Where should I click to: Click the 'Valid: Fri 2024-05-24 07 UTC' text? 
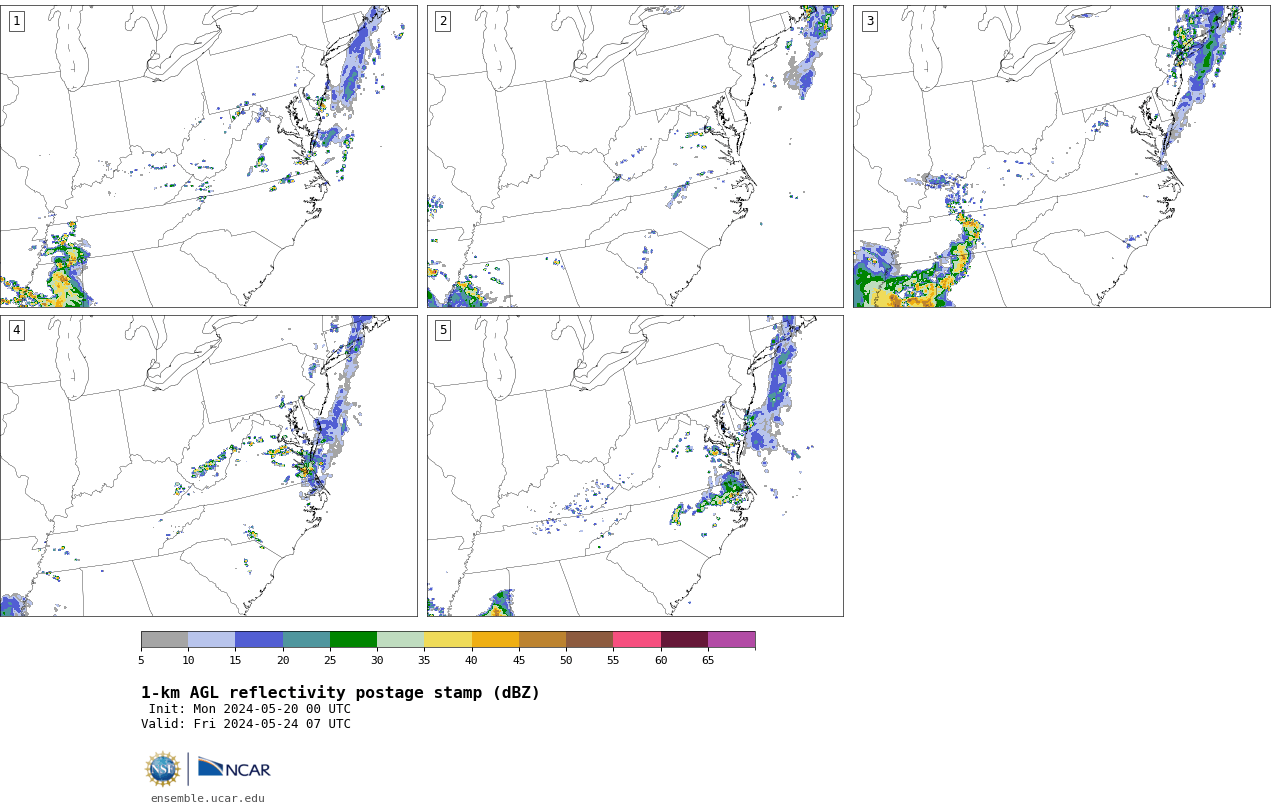(246, 724)
